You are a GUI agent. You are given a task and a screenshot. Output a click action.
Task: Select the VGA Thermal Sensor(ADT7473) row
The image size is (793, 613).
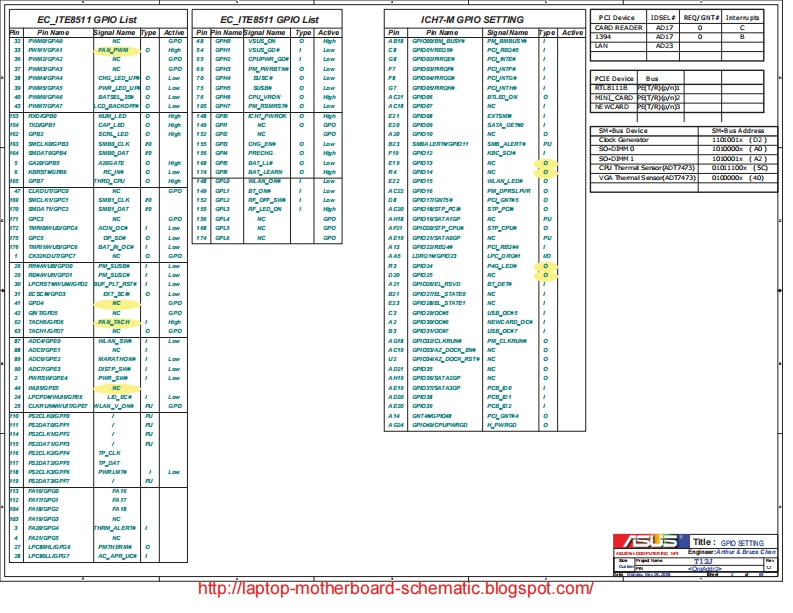pos(645,178)
